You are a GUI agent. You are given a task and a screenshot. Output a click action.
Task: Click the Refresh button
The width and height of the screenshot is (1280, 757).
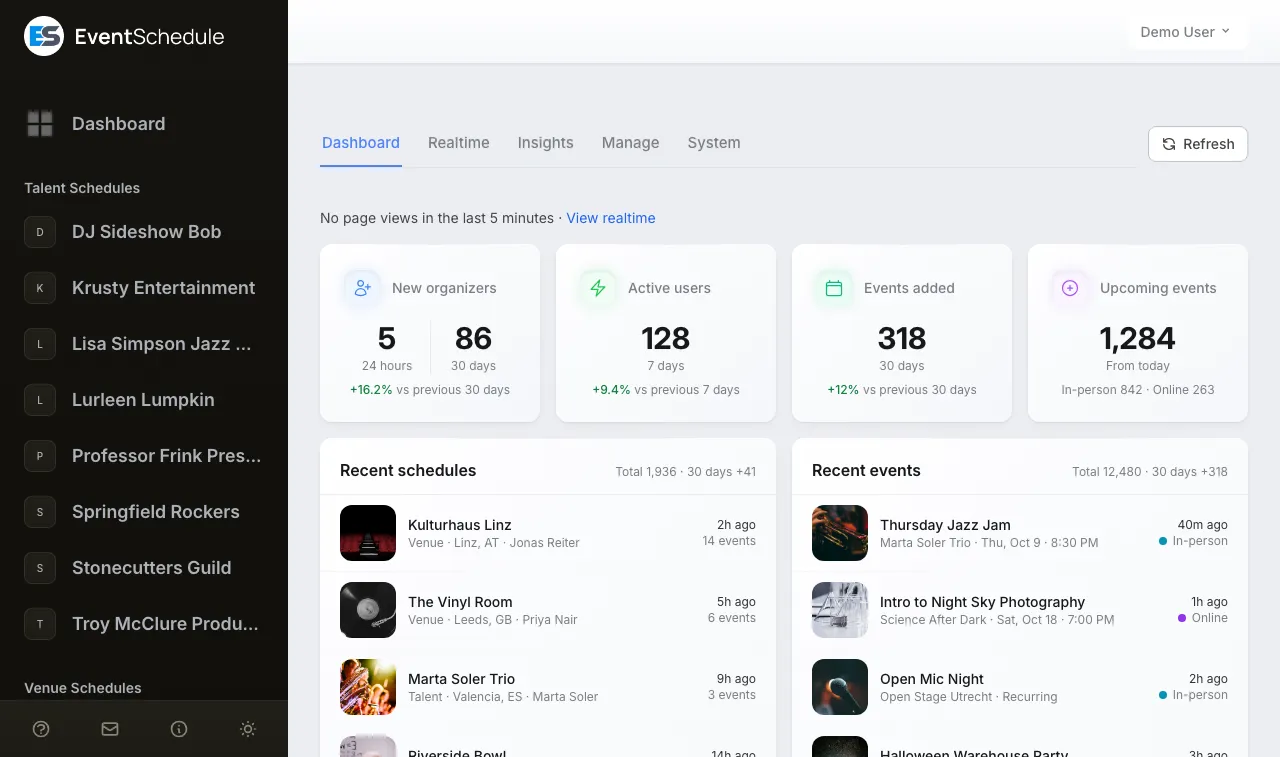point(1198,144)
